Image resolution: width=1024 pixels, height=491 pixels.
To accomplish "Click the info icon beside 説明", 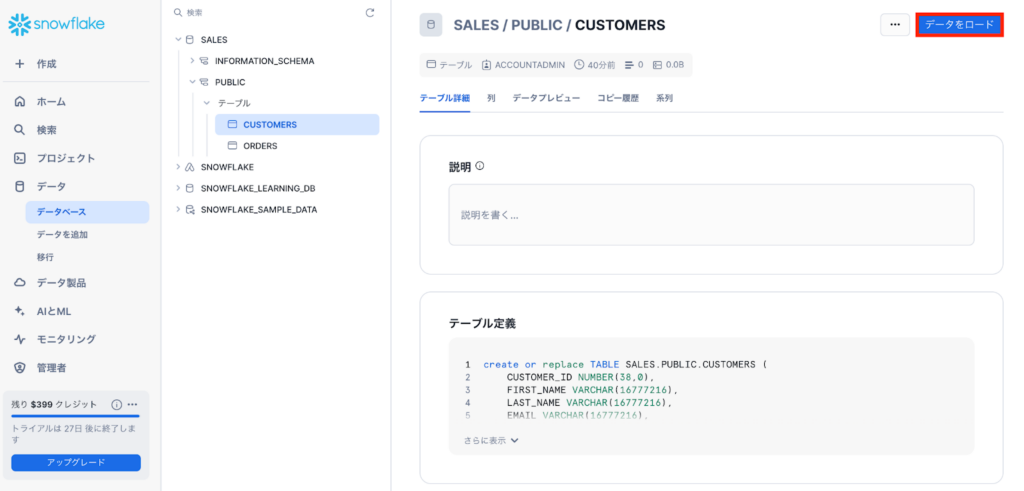I will tap(480, 166).
